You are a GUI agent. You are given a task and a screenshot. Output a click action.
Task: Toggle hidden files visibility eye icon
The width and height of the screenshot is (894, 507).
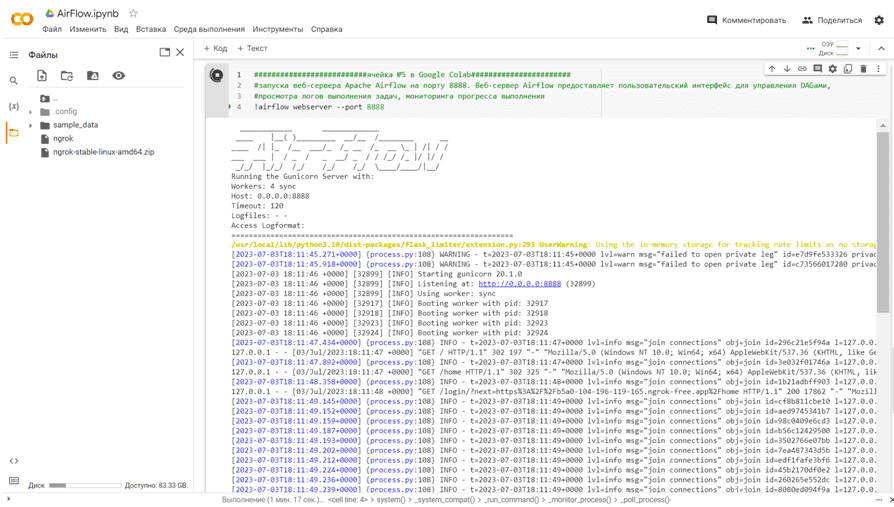click(x=119, y=75)
